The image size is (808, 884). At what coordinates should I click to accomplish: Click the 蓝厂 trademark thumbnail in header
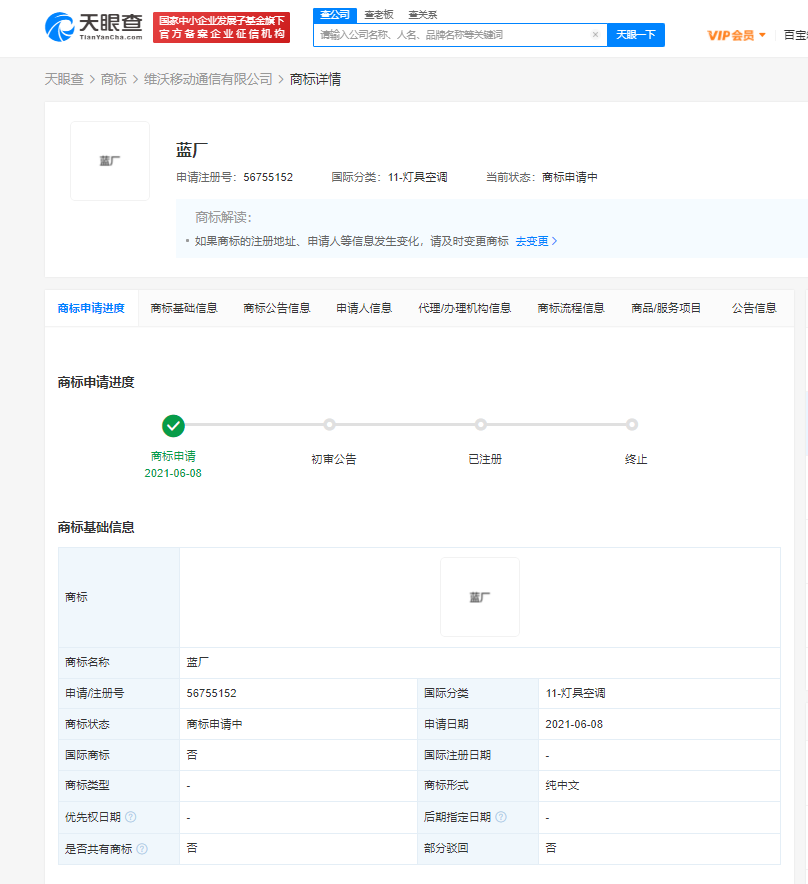coord(110,161)
